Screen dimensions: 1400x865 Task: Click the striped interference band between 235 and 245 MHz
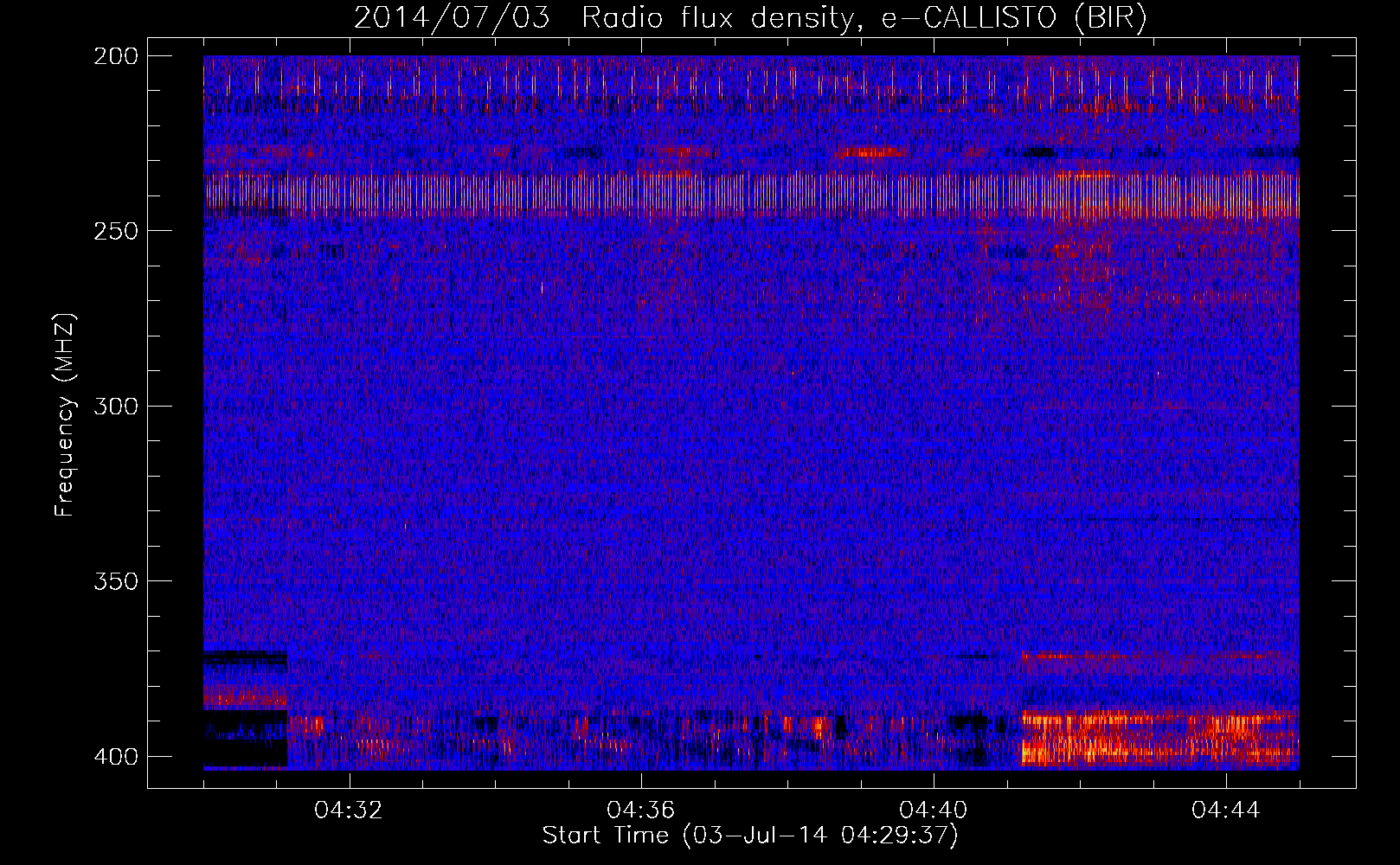[751, 195]
